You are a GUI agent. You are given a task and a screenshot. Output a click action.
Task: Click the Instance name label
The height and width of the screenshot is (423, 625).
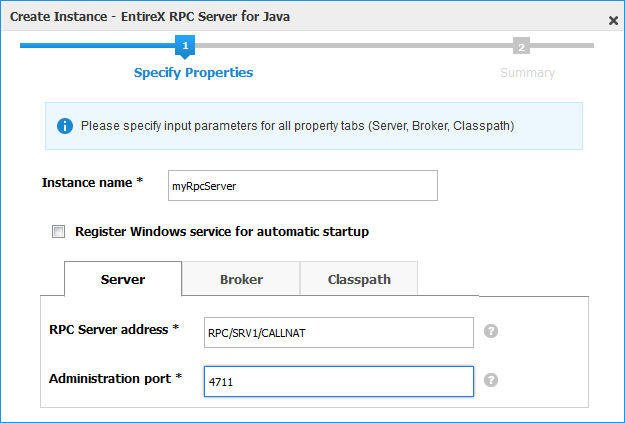[x=92, y=182]
